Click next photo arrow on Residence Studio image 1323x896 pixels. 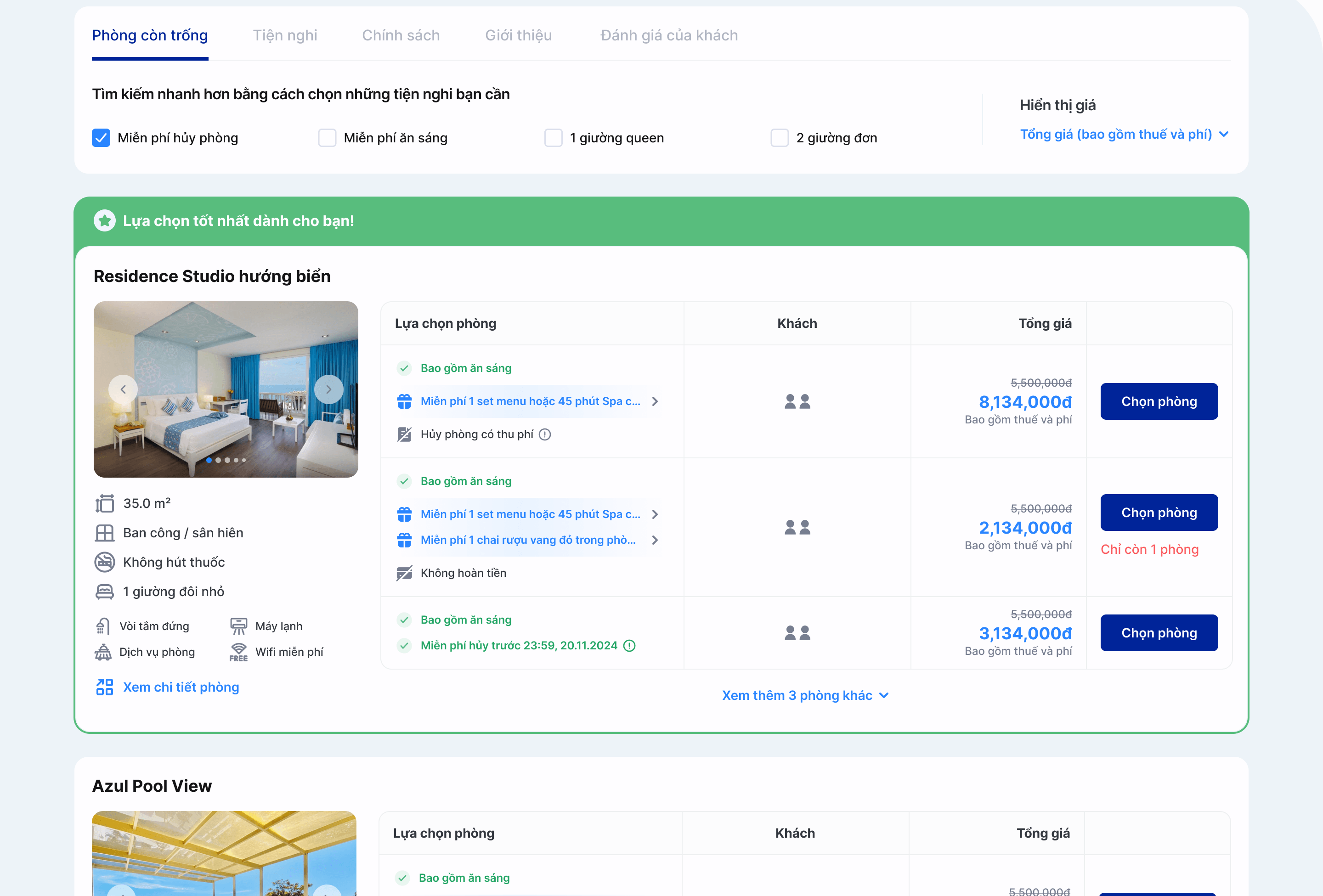pos(328,390)
